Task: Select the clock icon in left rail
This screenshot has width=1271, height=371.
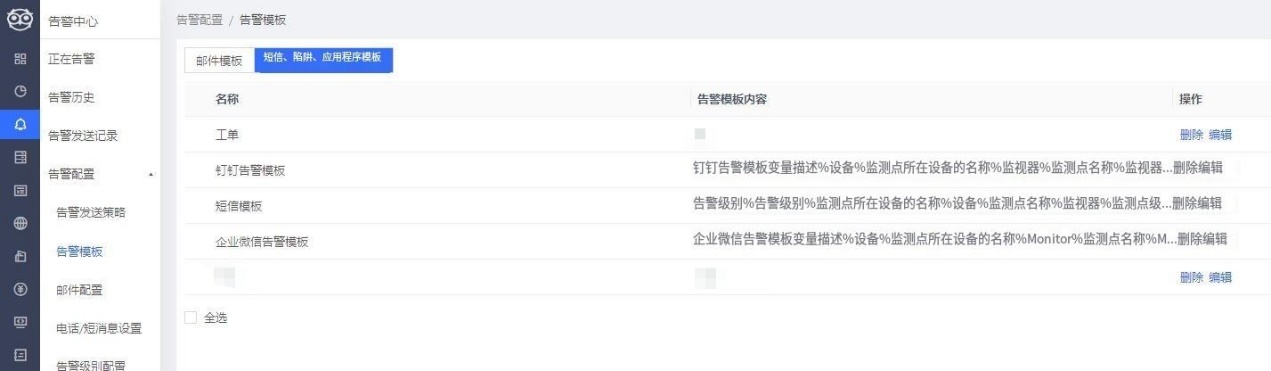Action: tap(19, 91)
